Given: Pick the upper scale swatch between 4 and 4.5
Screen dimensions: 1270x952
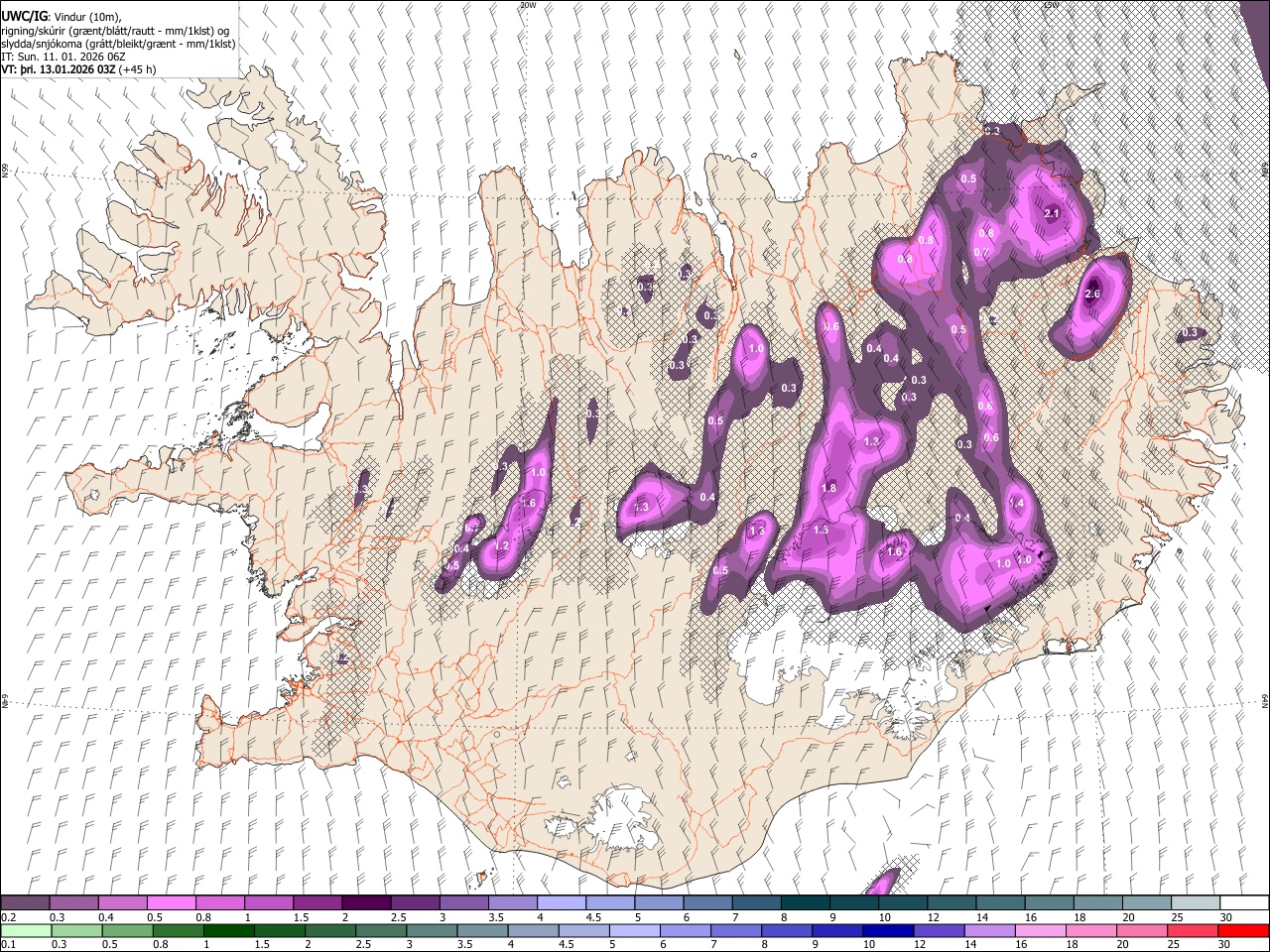Looking at the screenshot, I should point(562,903).
